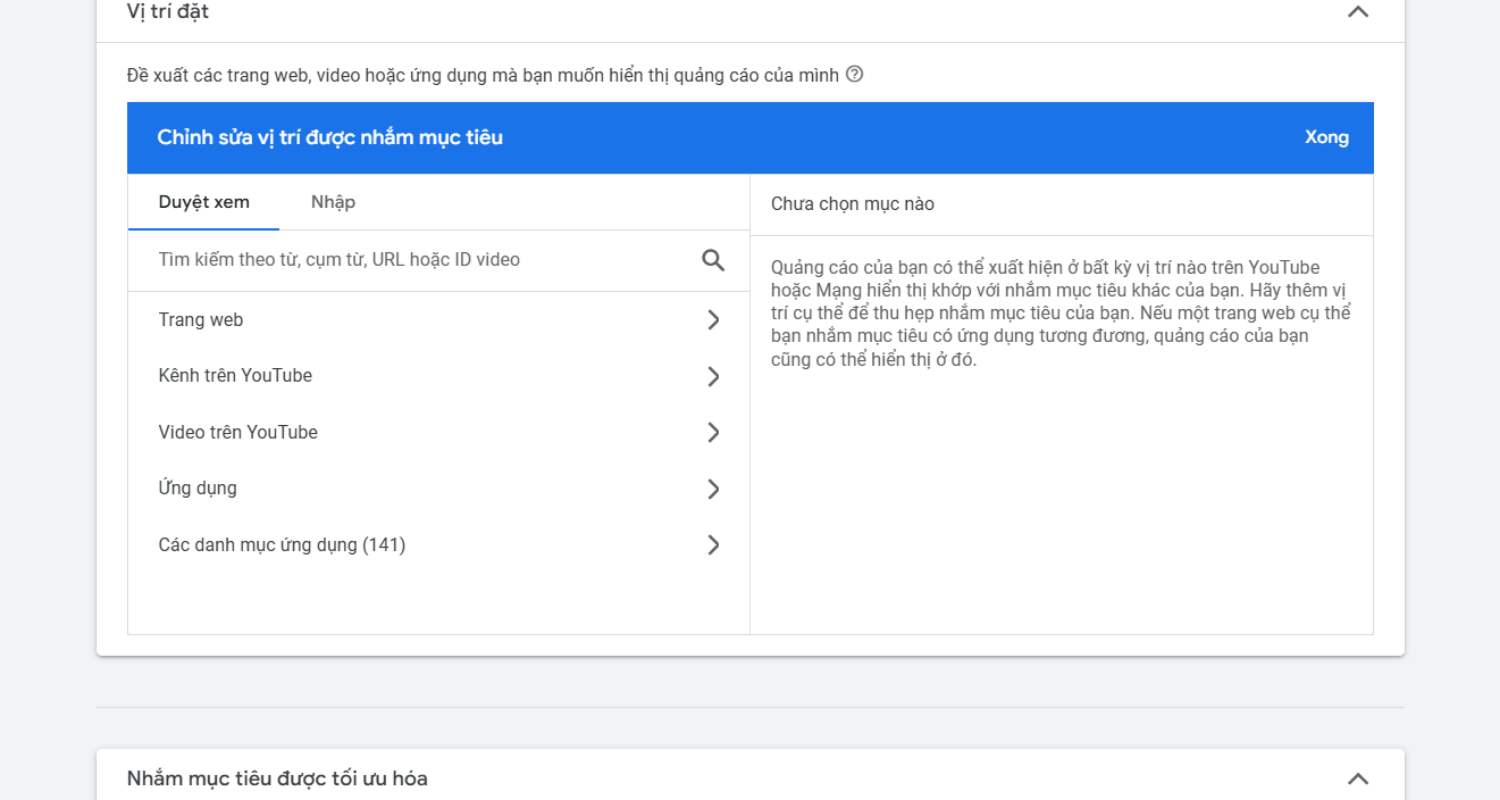
Task: Switch to the Nhập tab
Action: [333, 203]
